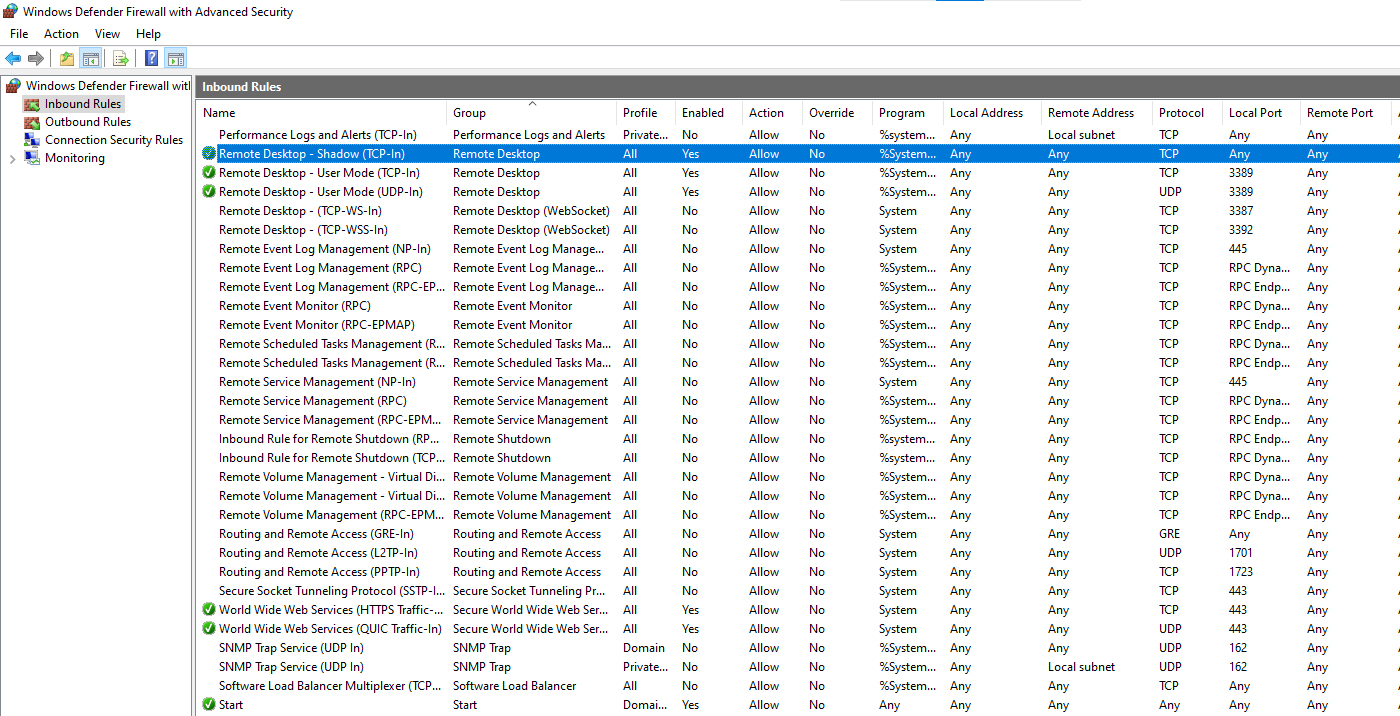
Task: Select the SNMP Trap Service Domain profile rule
Action: point(291,648)
